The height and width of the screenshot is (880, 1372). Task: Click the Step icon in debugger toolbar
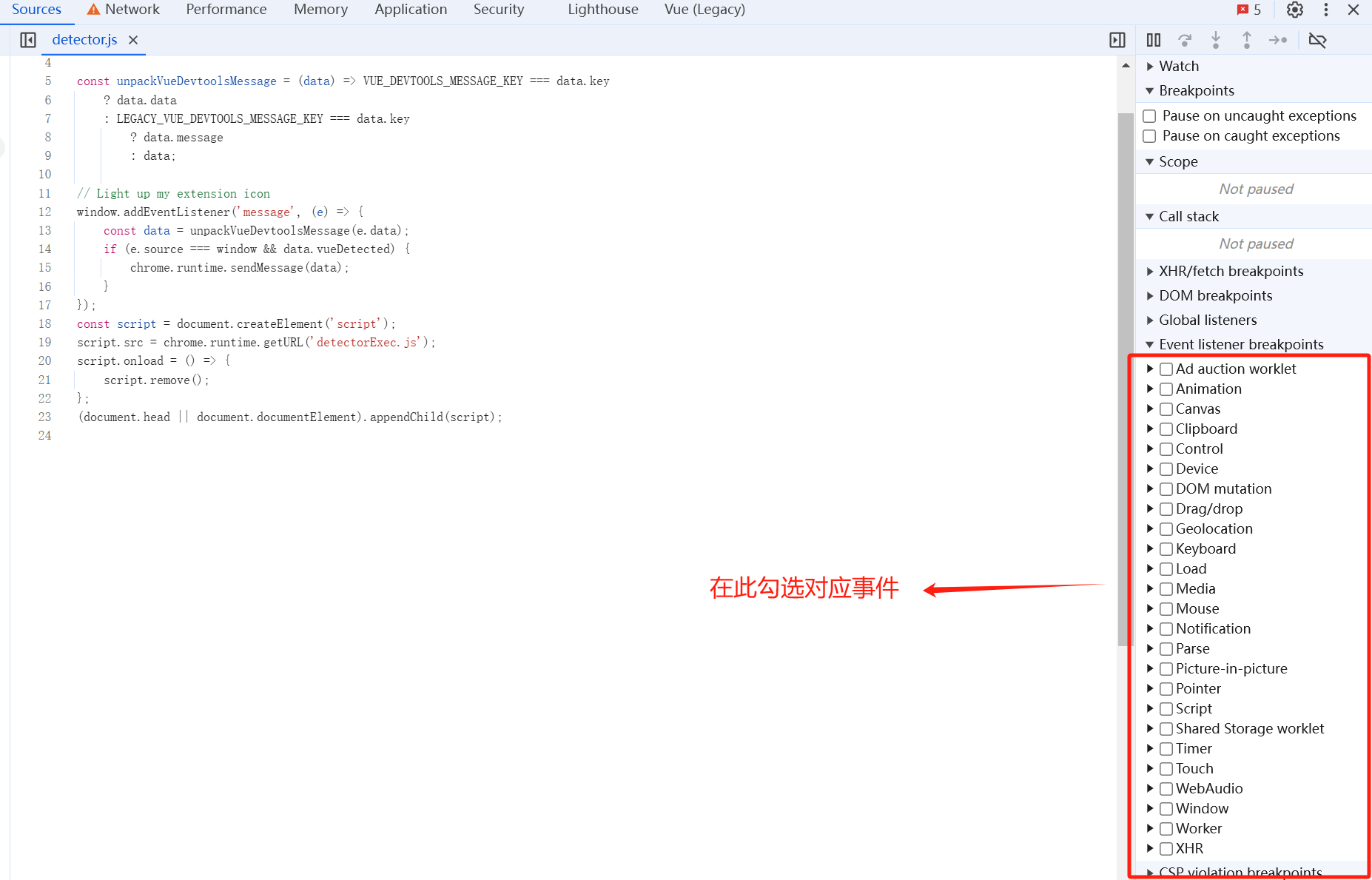1278,40
